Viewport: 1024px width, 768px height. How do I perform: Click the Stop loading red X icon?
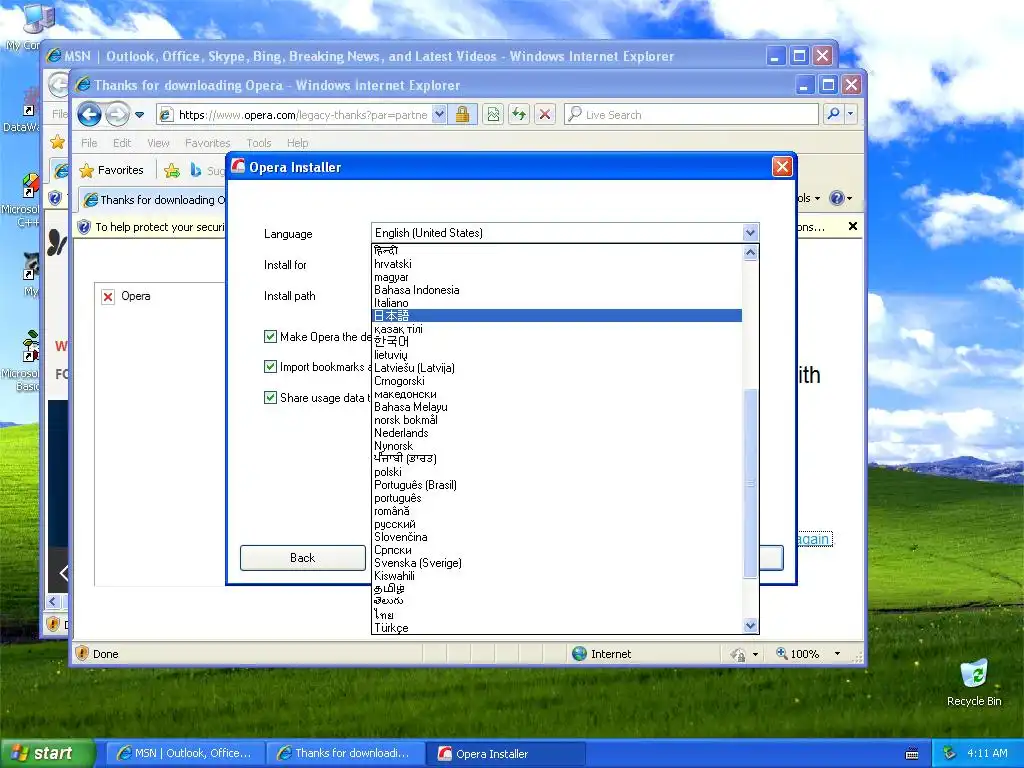(x=545, y=115)
